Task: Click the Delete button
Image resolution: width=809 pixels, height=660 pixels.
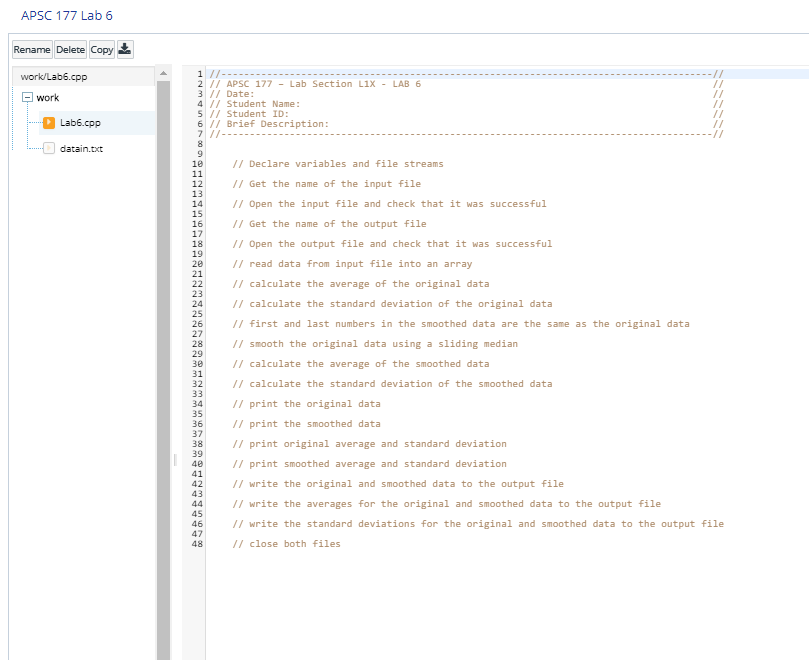Action: 71,50
